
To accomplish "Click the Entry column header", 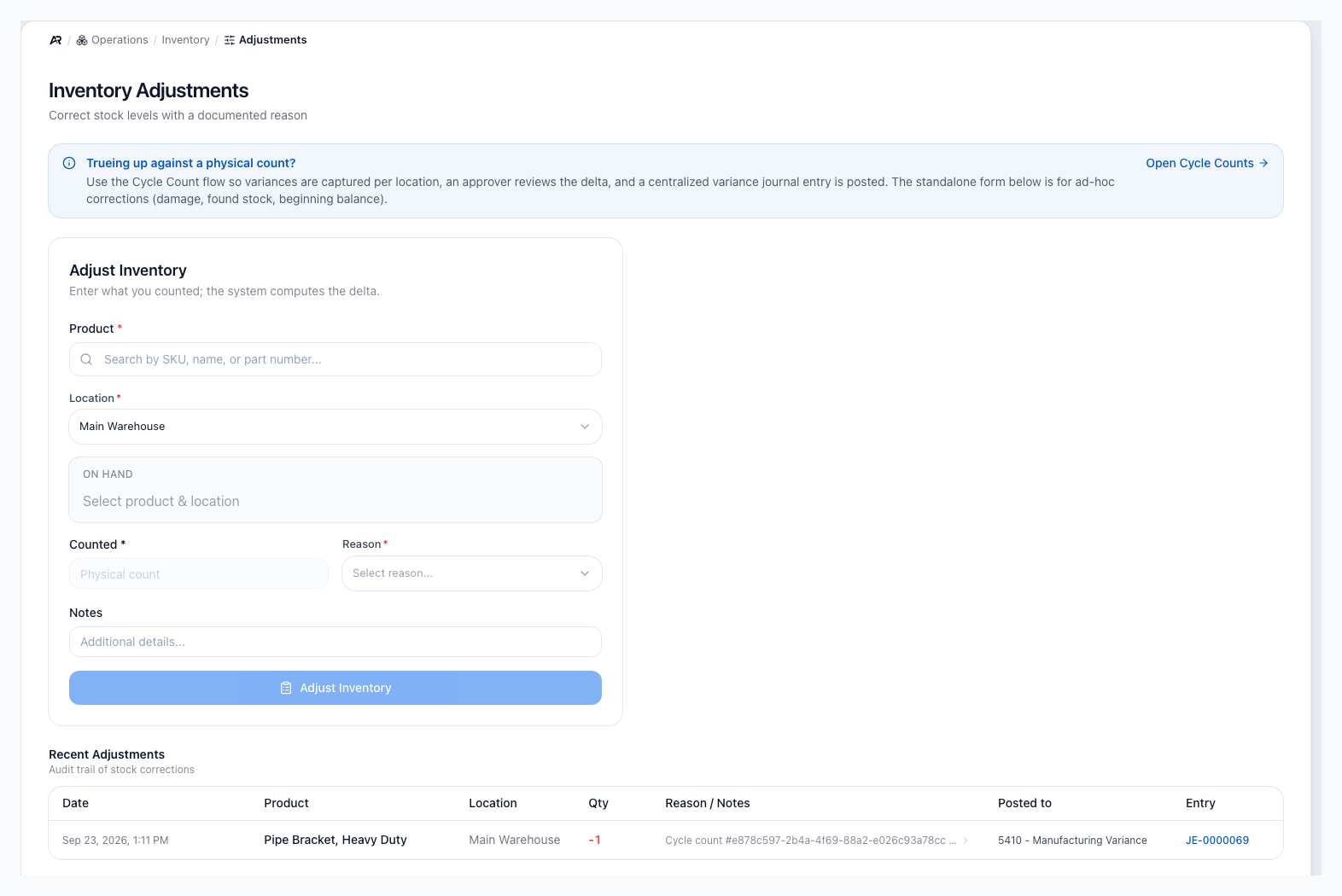I will point(1200,803).
